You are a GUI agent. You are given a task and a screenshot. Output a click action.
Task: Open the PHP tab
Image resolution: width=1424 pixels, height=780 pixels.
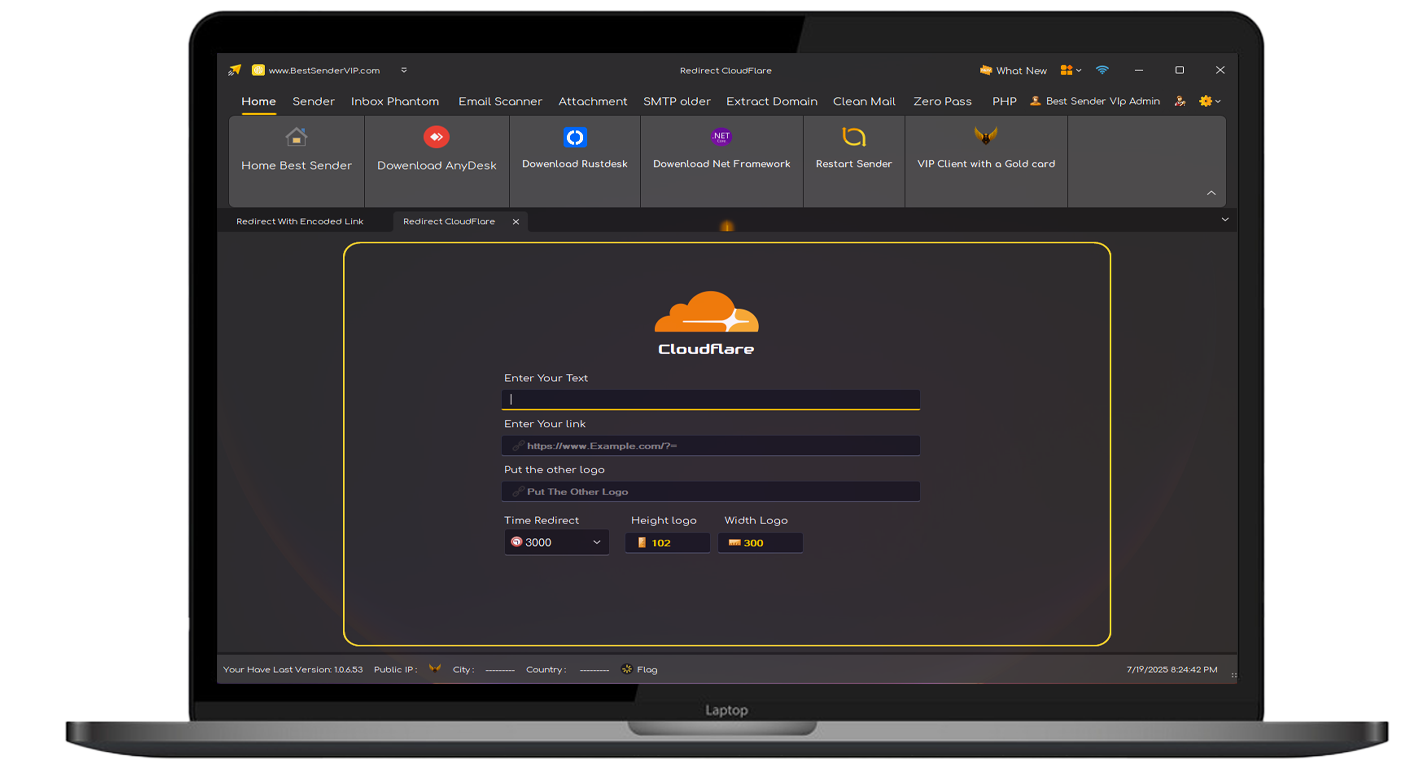coord(1004,101)
